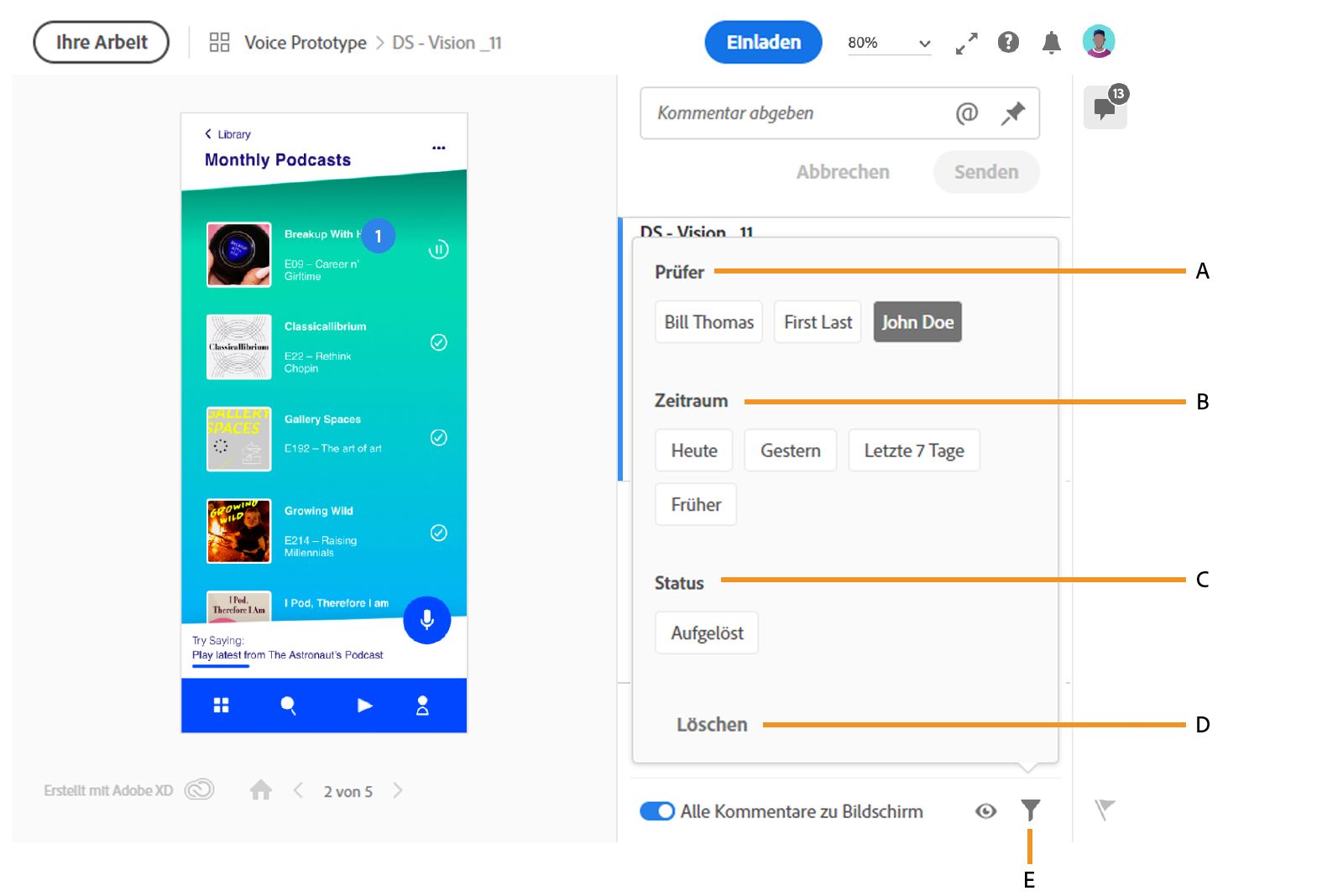Click the Gallery Spaces podcast title
The image size is (1343, 896).
coord(322,419)
